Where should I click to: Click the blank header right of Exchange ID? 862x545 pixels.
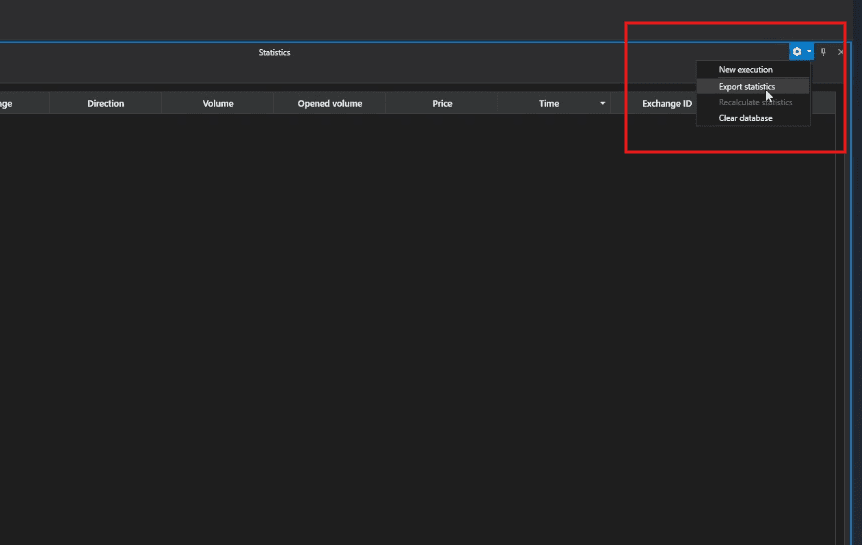pos(822,104)
